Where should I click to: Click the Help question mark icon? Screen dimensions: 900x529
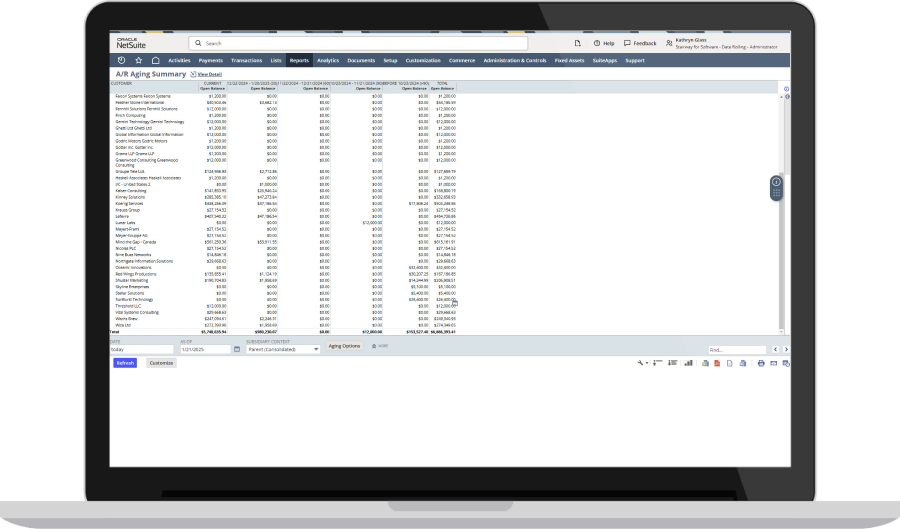(x=597, y=43)
